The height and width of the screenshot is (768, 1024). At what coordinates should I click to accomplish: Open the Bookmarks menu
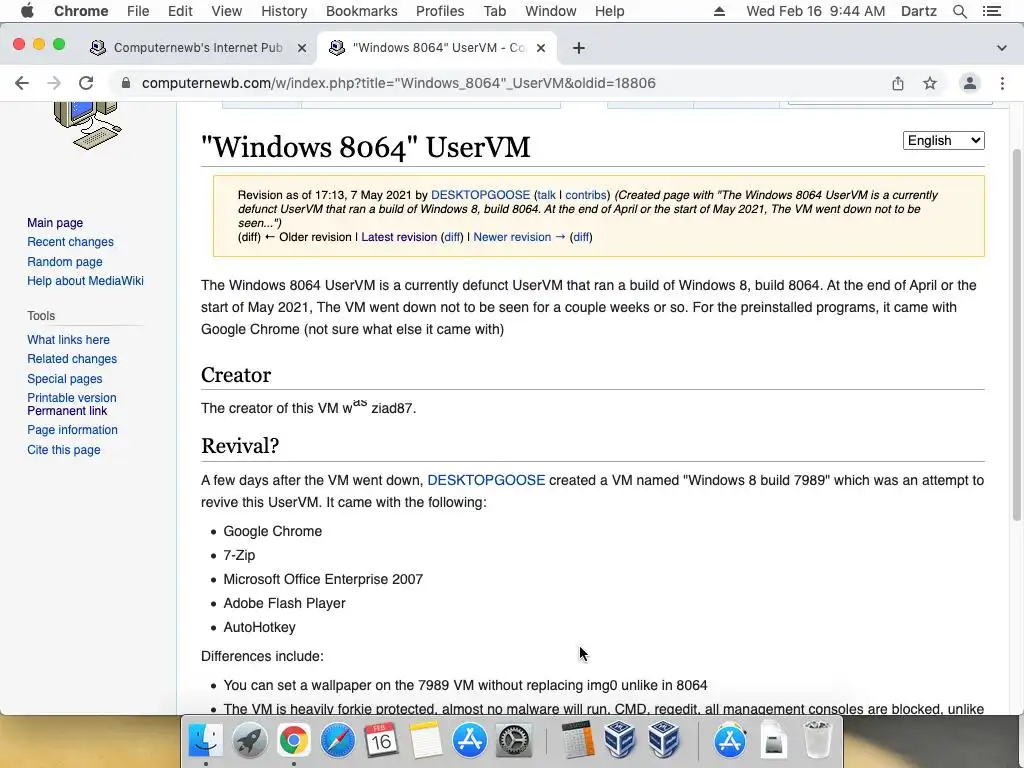(362, 11)
